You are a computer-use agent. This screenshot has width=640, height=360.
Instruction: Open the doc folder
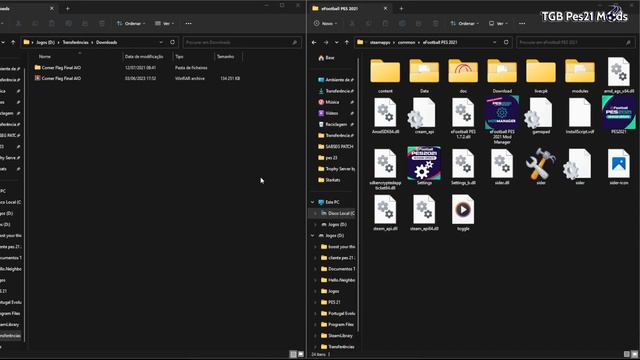pos(463,72)
